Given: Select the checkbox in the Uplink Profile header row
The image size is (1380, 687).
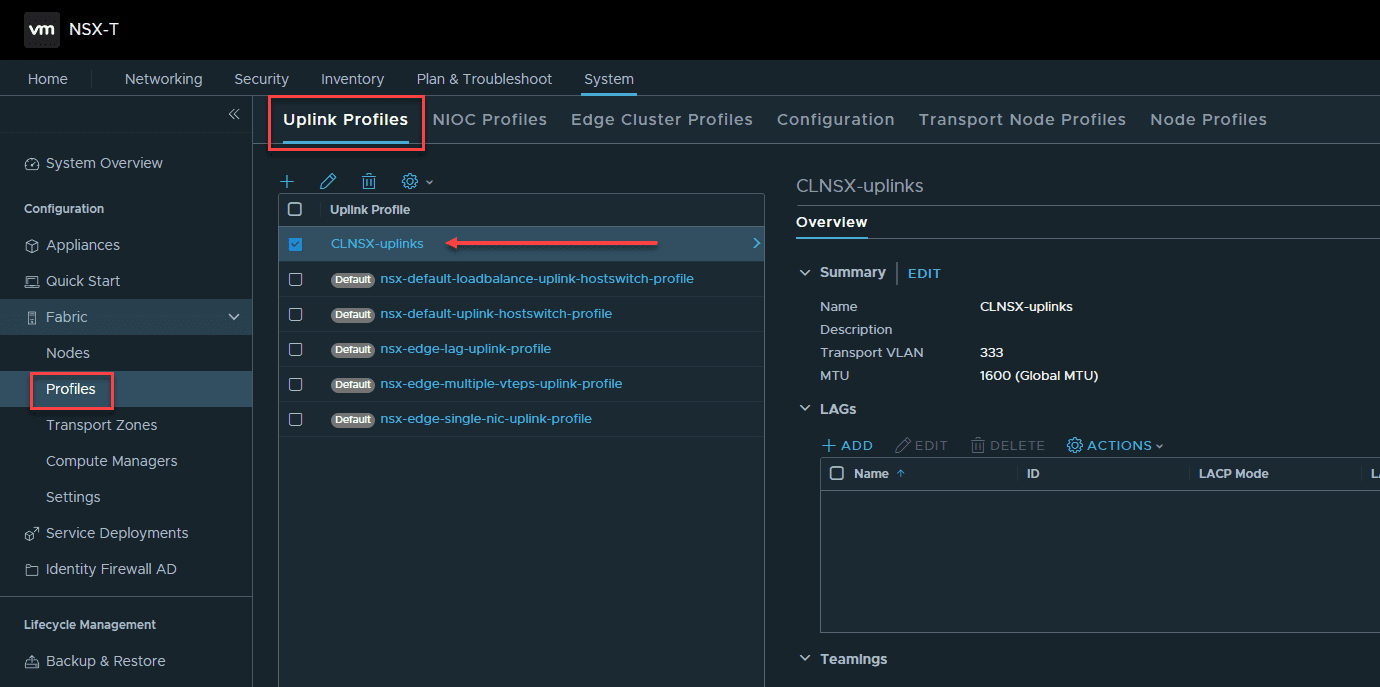Looking at the screenshot, I should click(293, 209).
